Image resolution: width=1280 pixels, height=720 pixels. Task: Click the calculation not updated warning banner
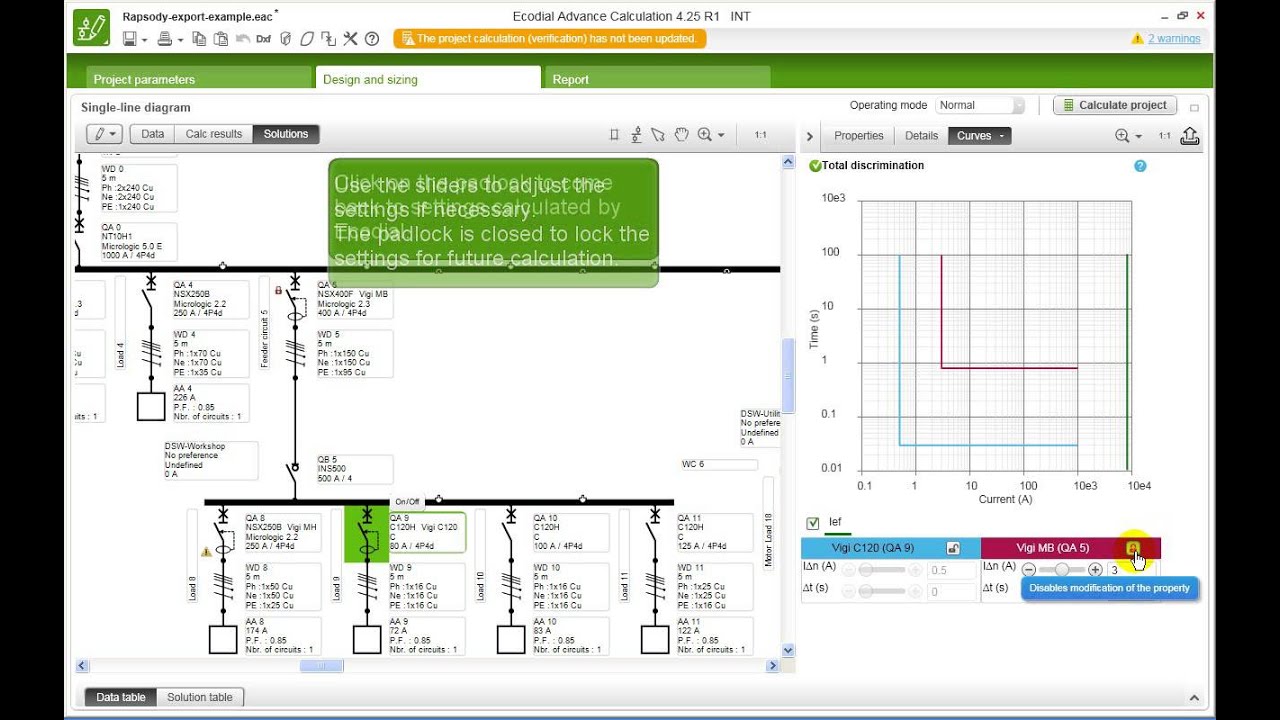[x=550, y=39]
